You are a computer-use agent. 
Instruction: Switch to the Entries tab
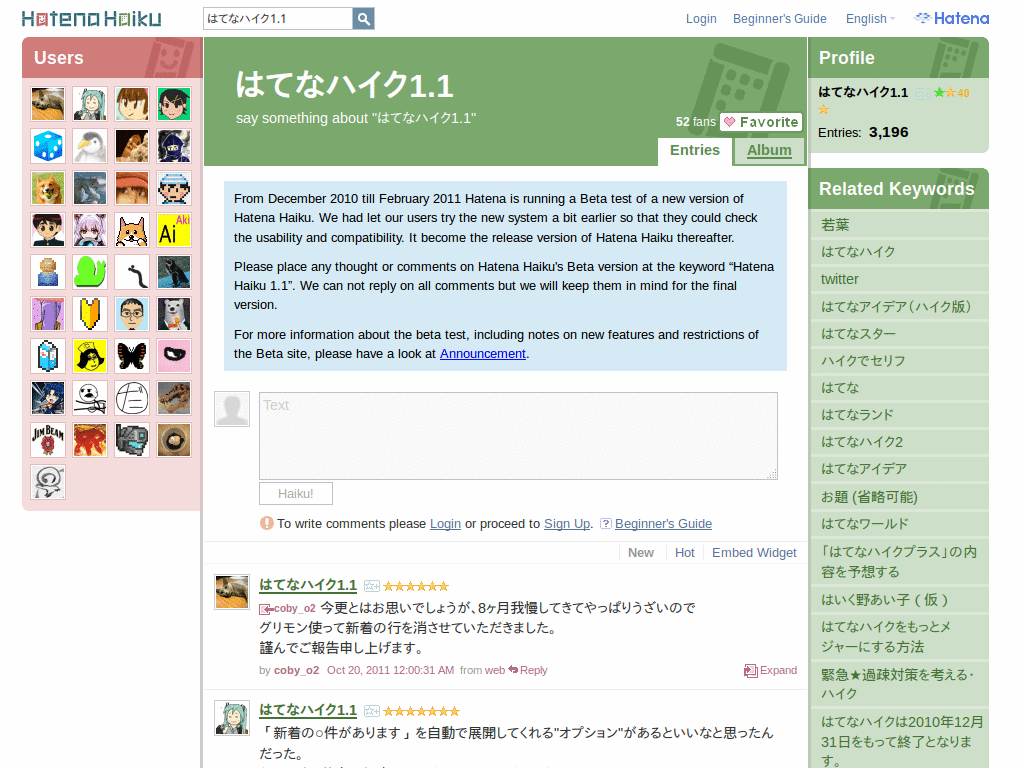(x=695, y=150)
